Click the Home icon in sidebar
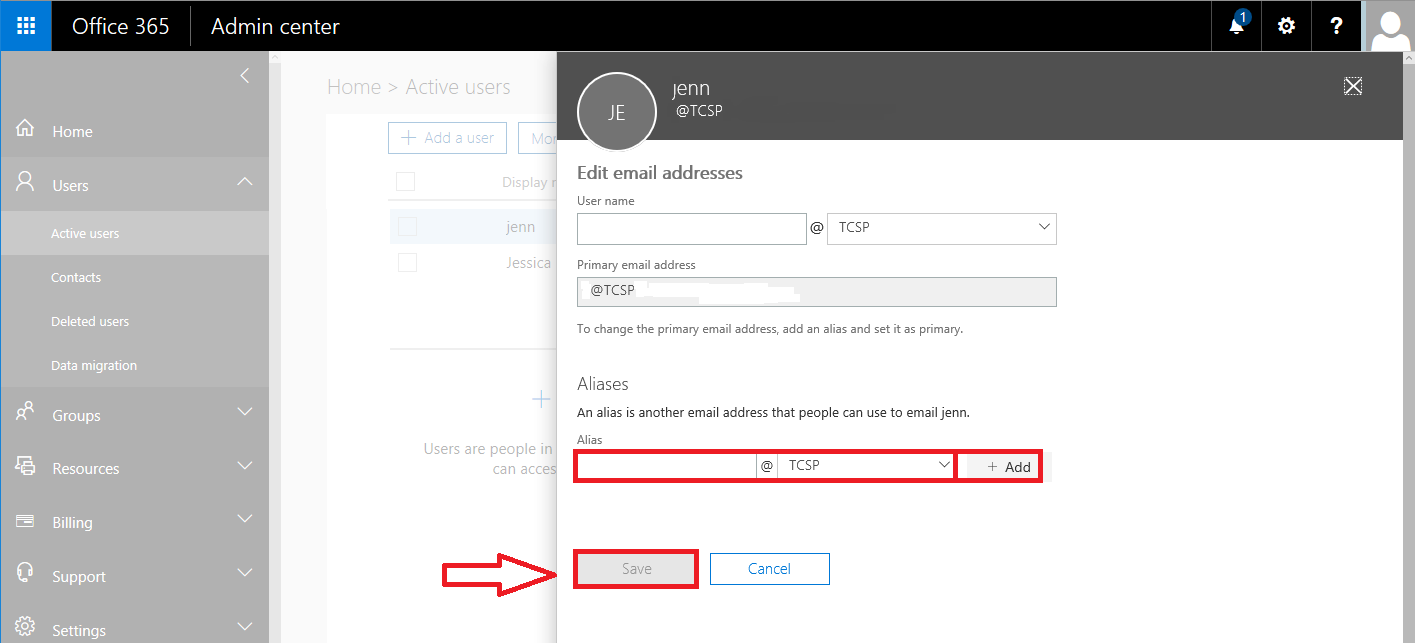The image size is (1415, 643). (26, 130)
